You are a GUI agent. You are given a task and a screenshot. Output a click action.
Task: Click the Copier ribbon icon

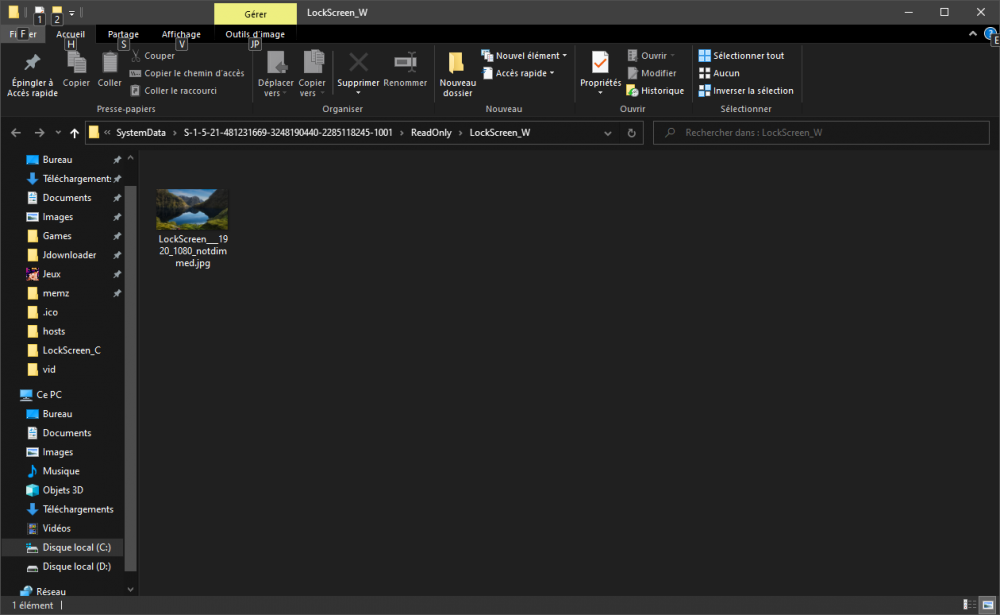point(76,69)
